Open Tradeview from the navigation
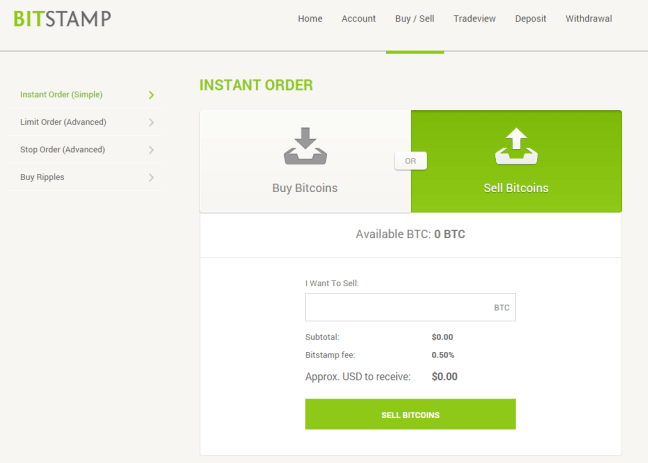The image size is (648, 463). coord(474,19)
